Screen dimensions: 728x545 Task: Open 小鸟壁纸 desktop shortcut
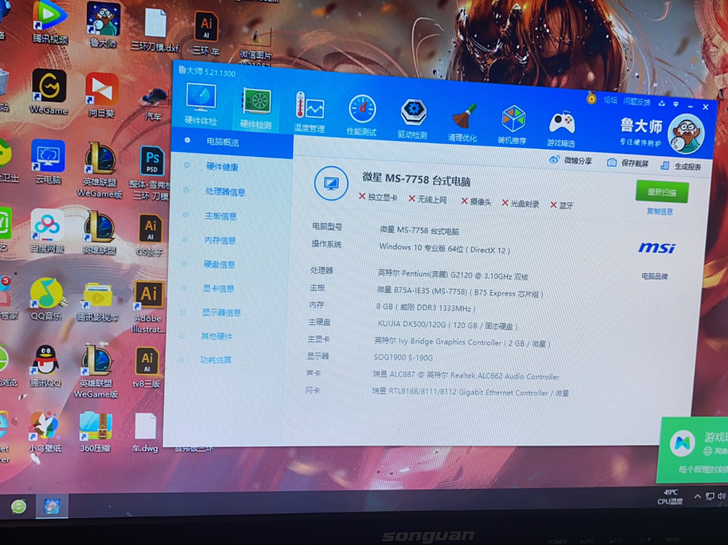click(x=44, y=432)
